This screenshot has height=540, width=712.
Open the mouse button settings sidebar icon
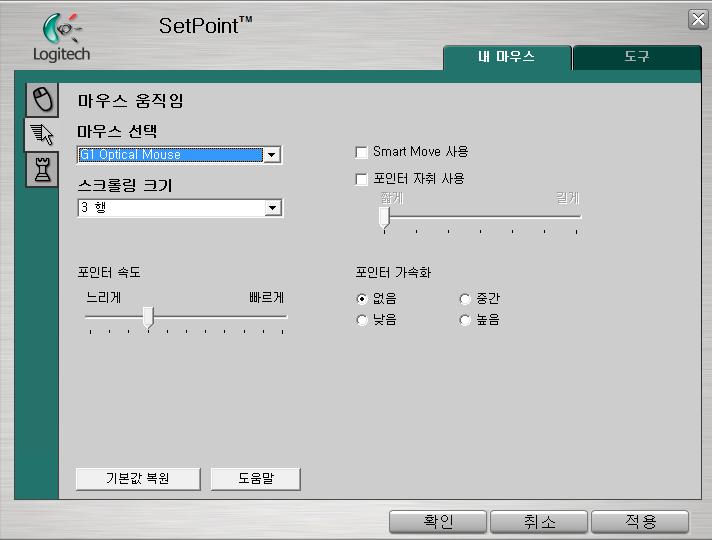pyautogui.click(x=42, y=99)
